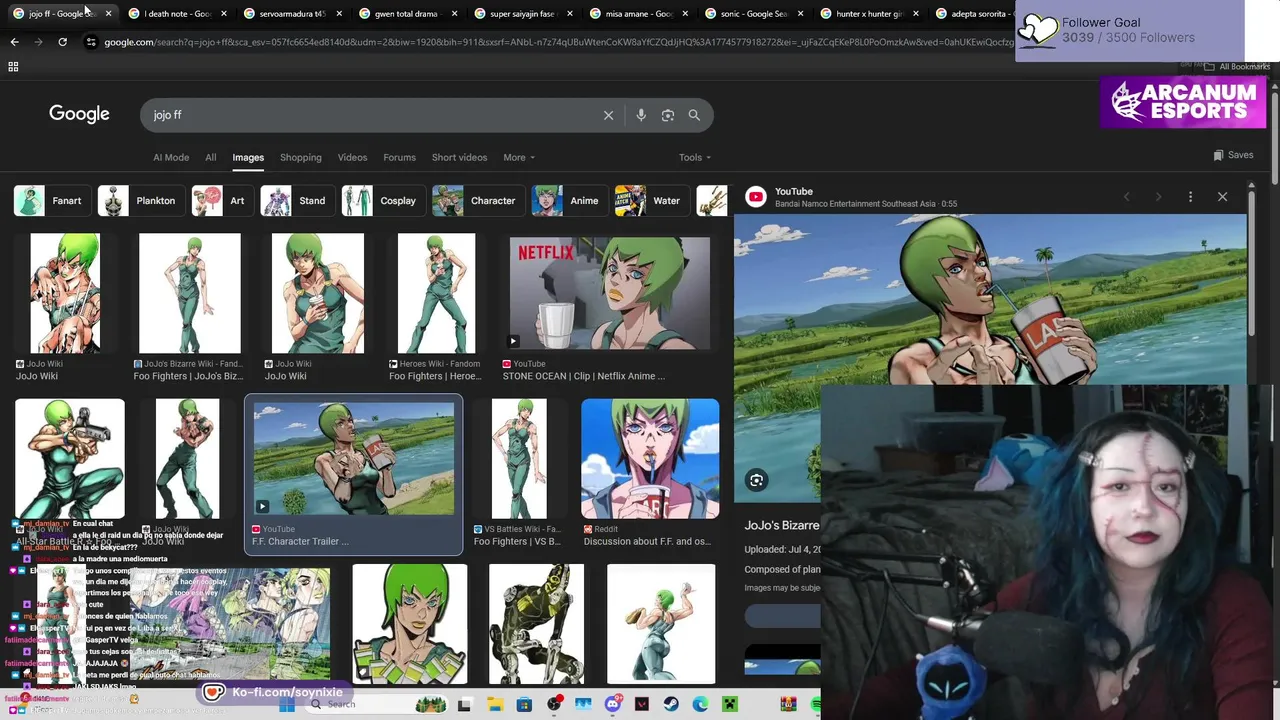Open the AI Mode search tab
Viewport: 1280px width, 720px height.
pos(171,157)
